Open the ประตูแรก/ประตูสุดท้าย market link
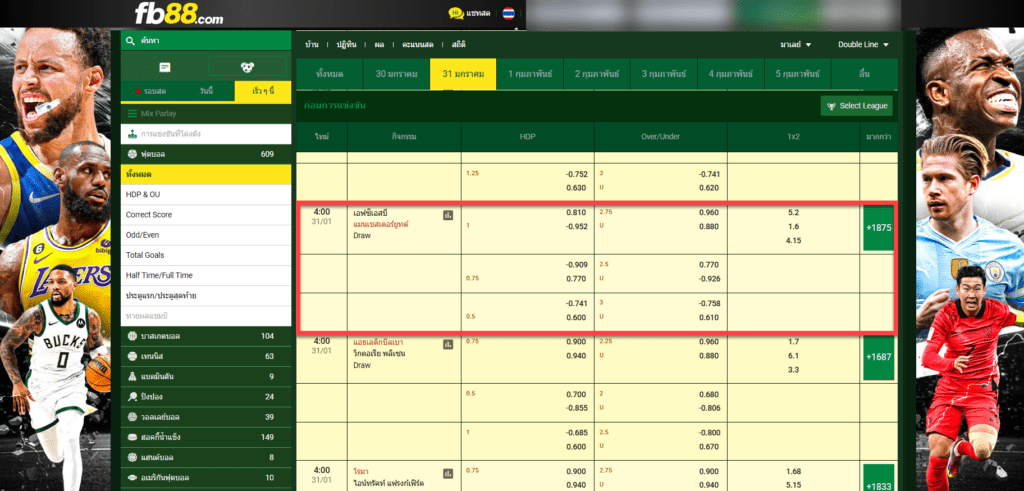The image size is (1024, 491). coord(206,296)
